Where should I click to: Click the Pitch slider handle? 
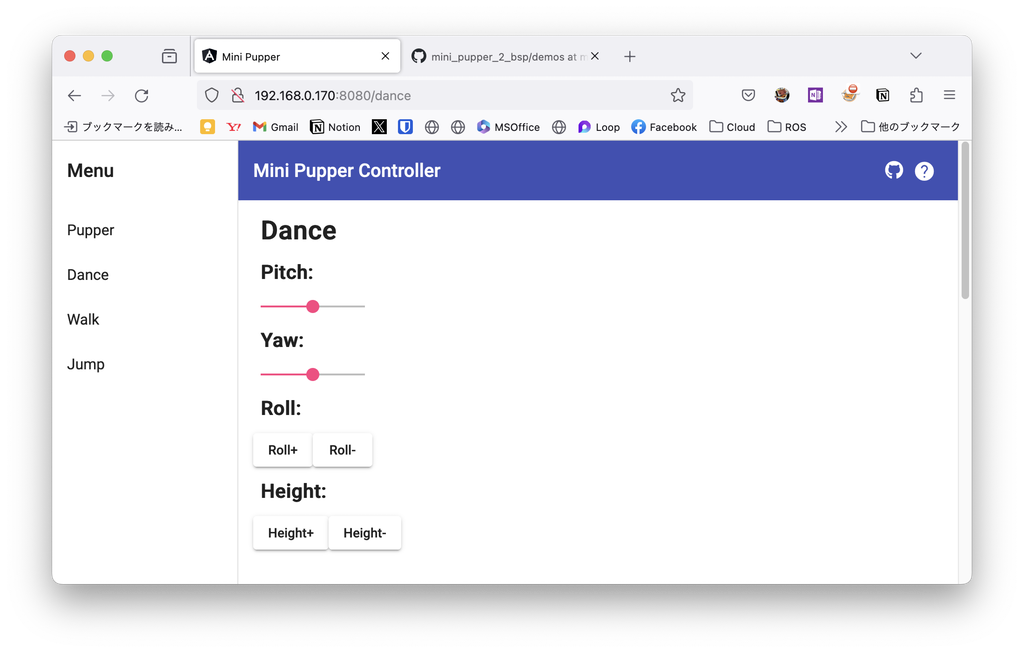coord(313,306)
